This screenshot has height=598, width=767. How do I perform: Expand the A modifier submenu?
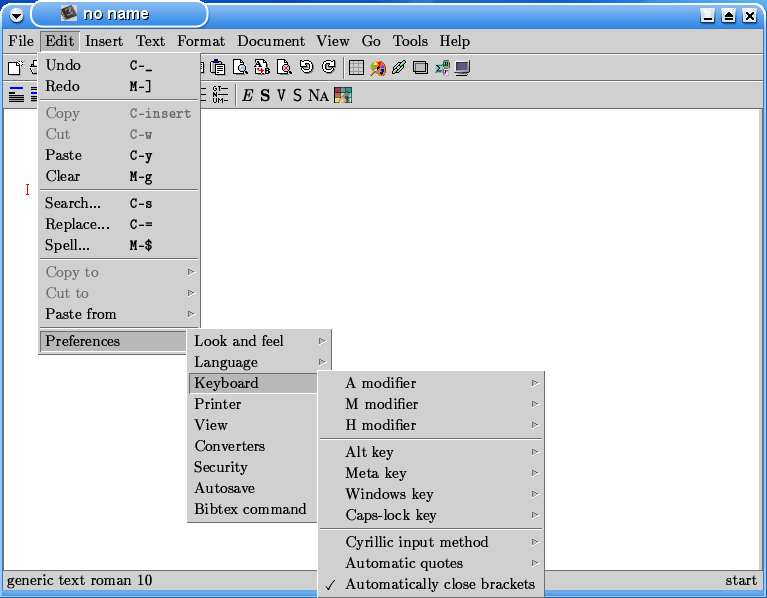tap(431, 383)
